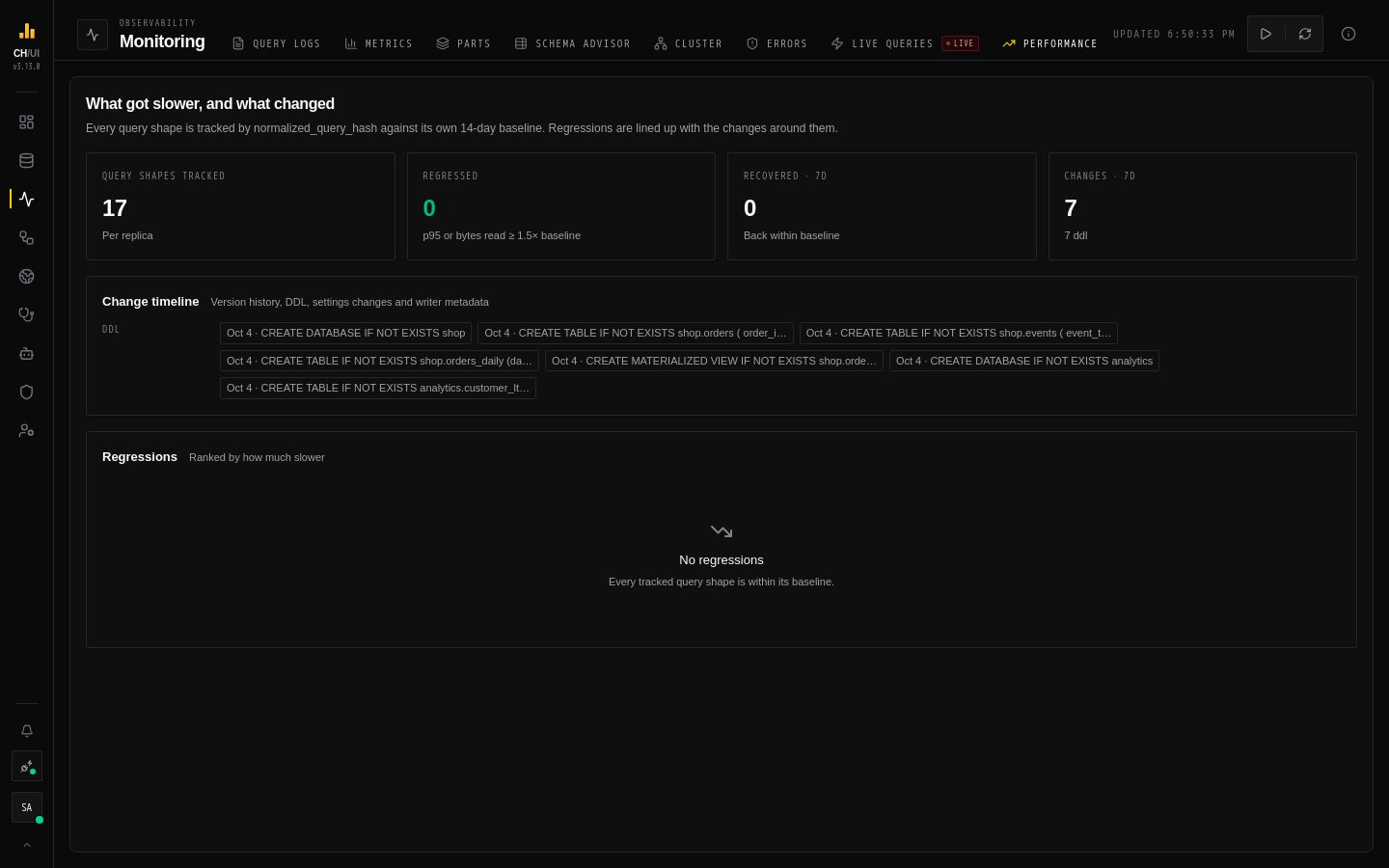
Task: Open the Cluster tab
Action: 688,43
